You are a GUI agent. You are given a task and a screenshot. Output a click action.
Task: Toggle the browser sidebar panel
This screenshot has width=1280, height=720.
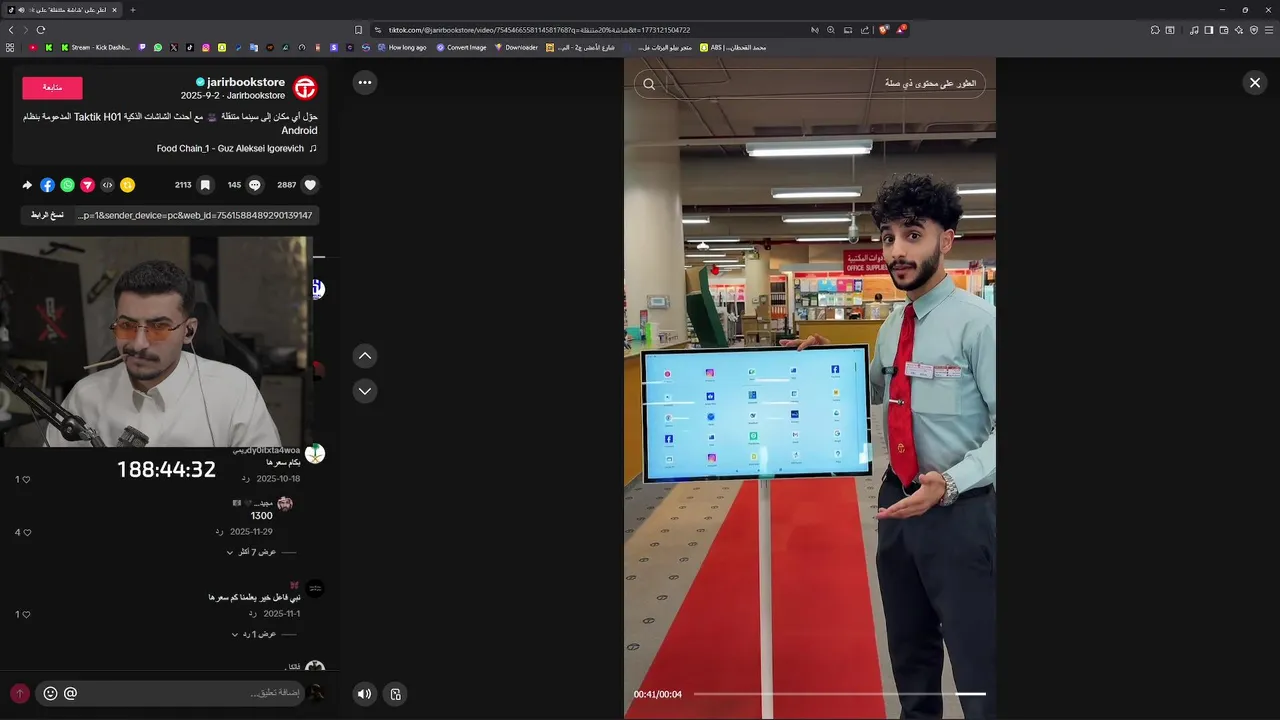pos(1208,30)
